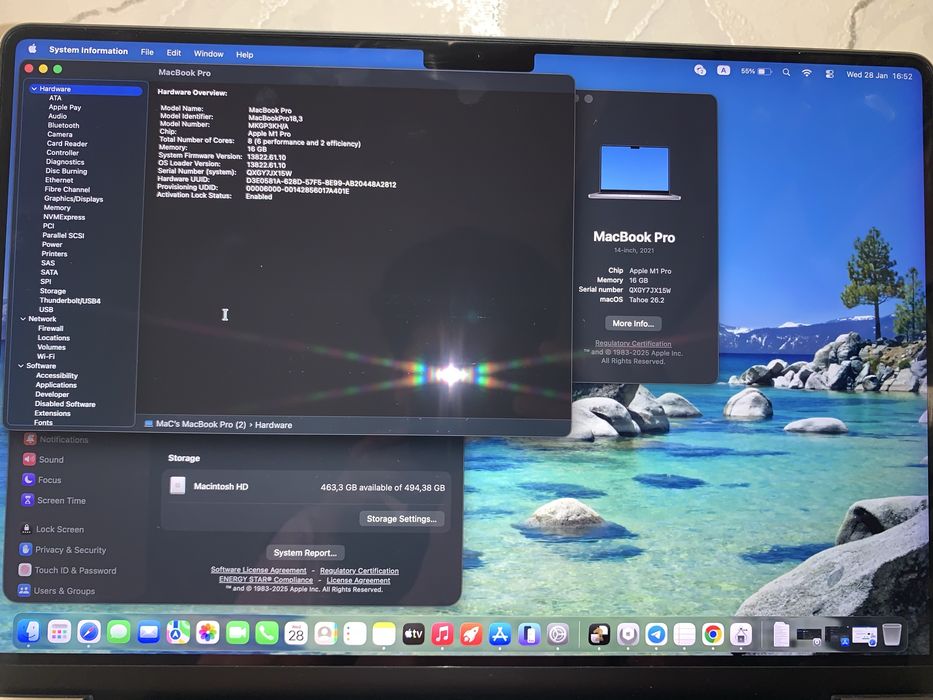
Task: Select Thunderbolt/USB4 in sidebar
Action: tap(70, 301)
